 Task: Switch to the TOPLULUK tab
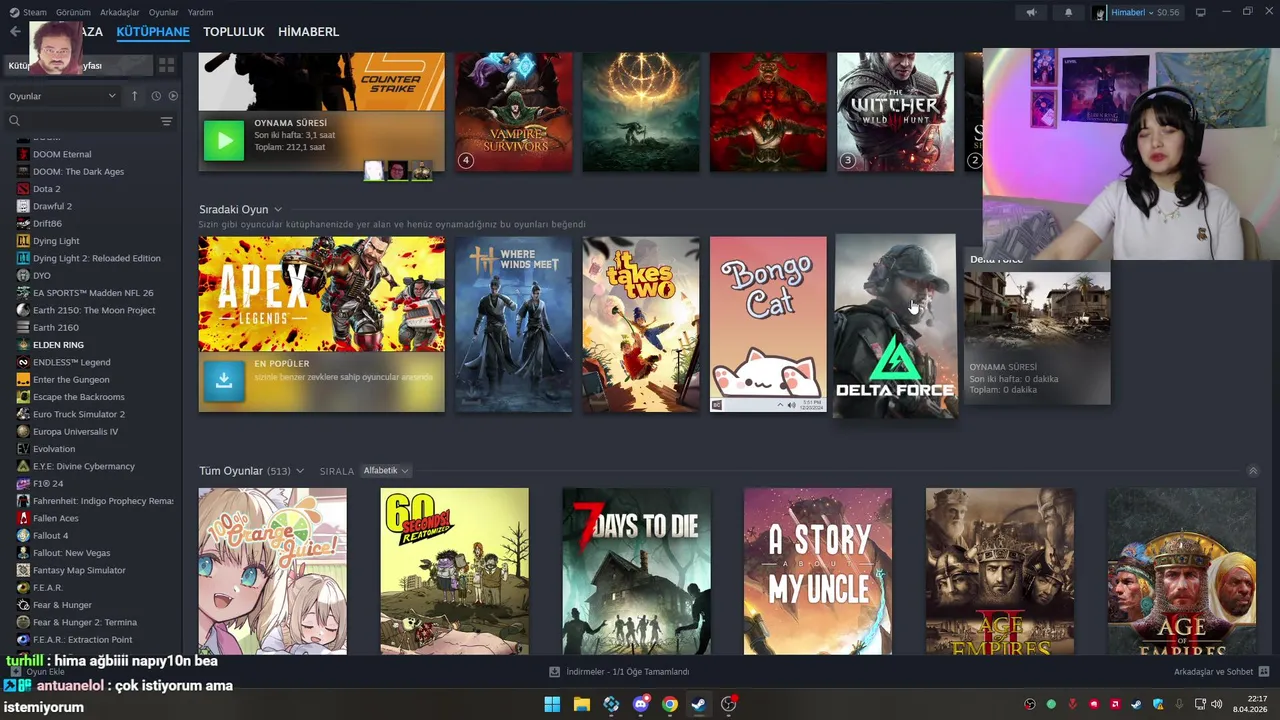pyautogui.click(x=234, y=32)
